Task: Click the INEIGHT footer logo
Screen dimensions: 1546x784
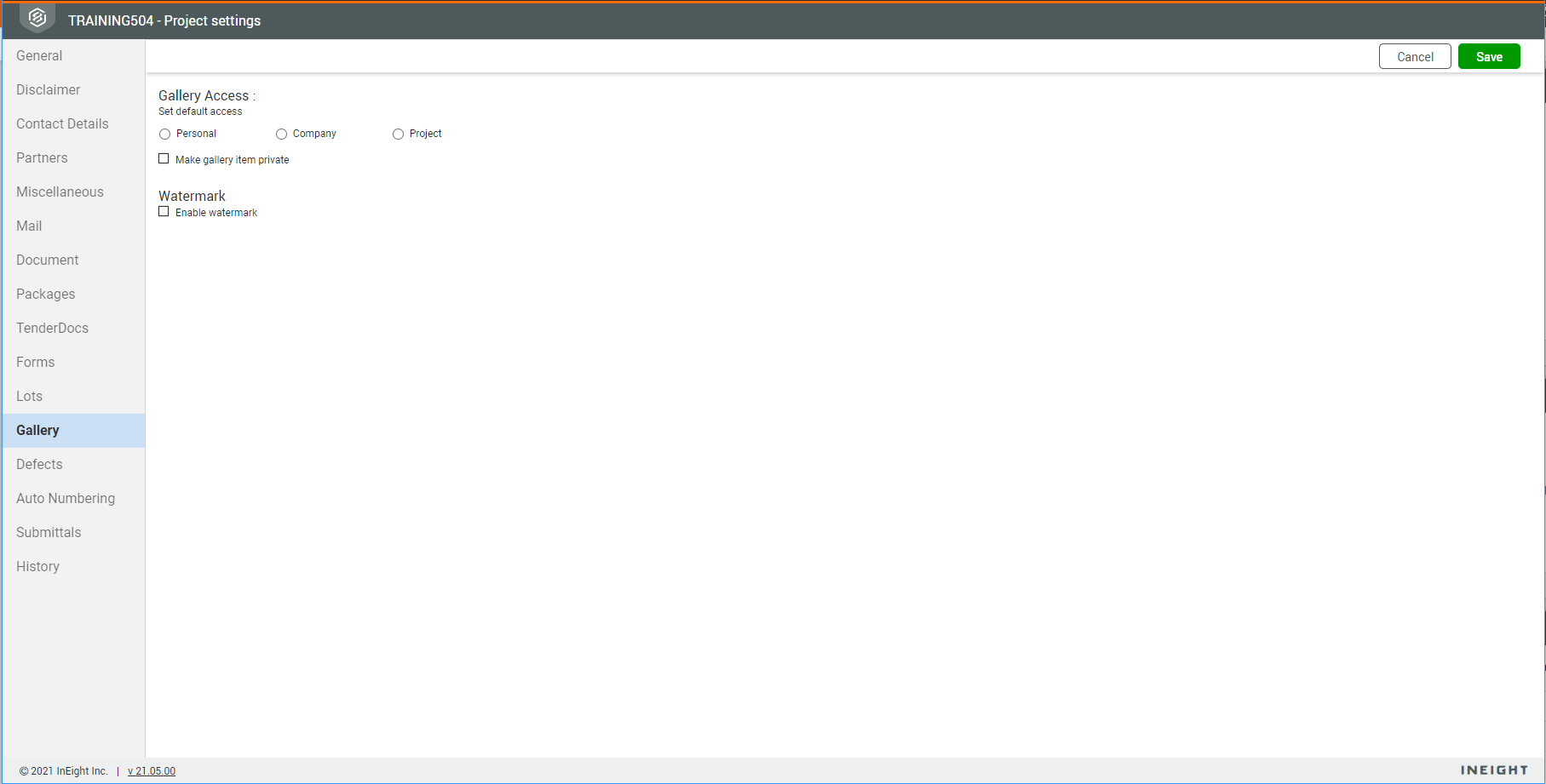Action: pos(1494,770)
